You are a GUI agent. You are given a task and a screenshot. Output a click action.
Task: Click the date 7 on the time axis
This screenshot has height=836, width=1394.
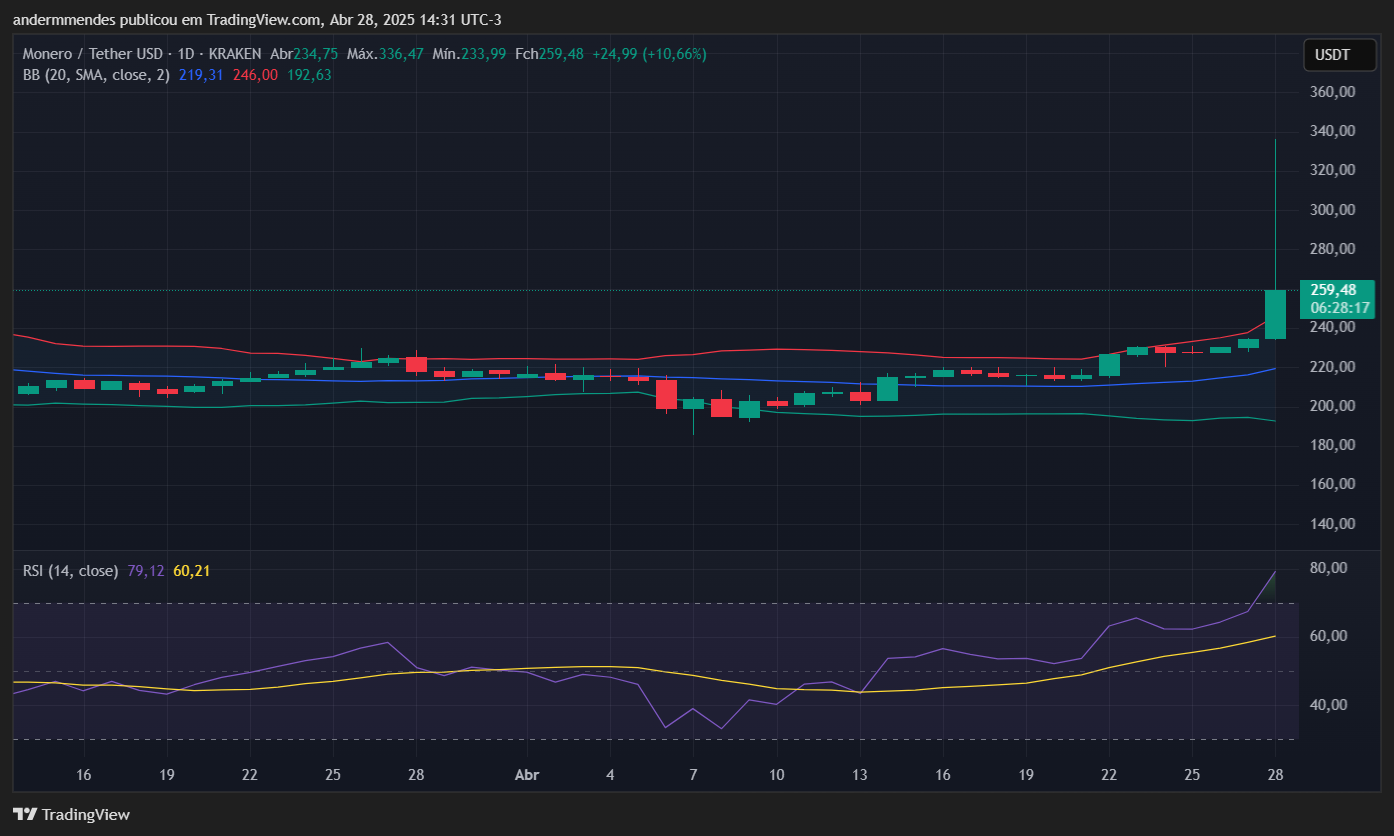tap(693, 775)
